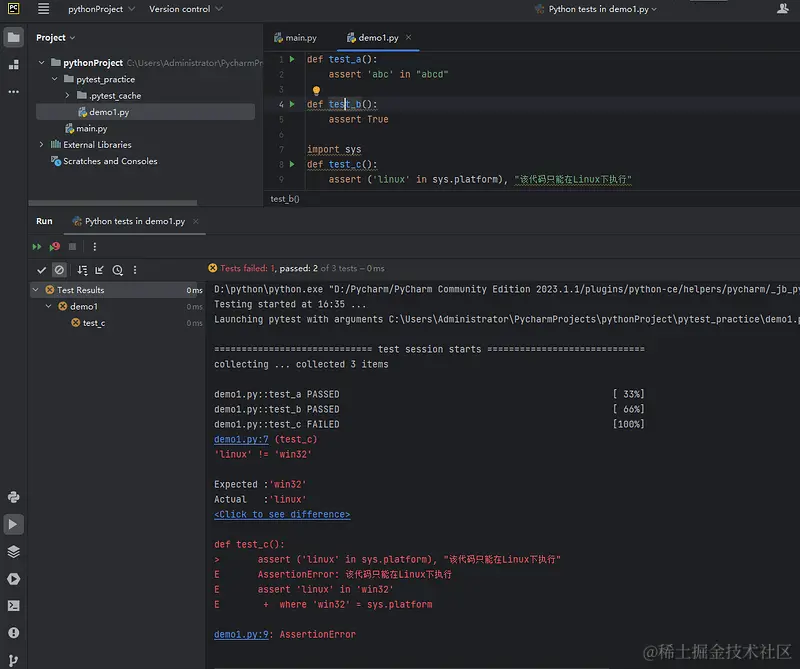Screen dimensions: 800x669
Task: Rerun tests with green double arrow
Action: (x=37, y=247)
